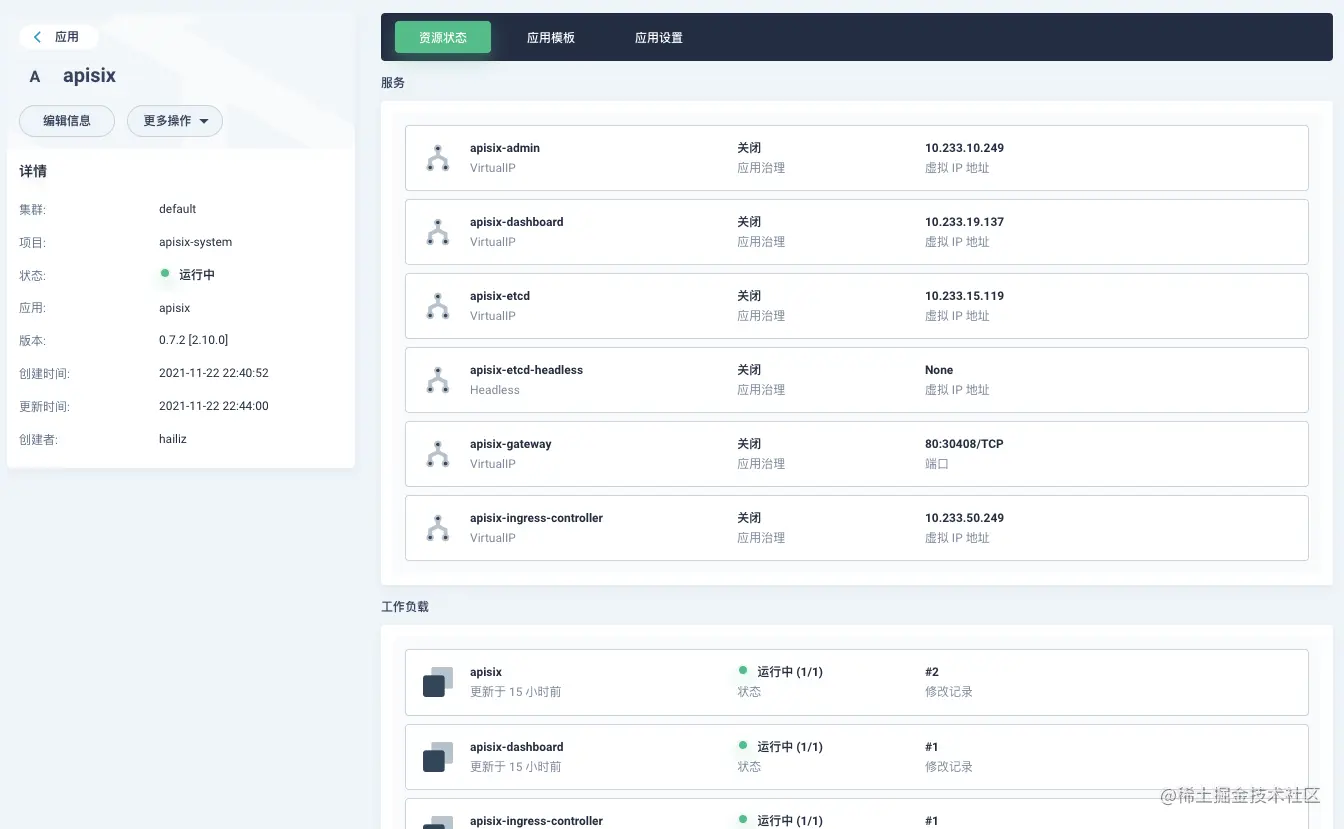Click the green 运行中 status dot in details
This screenshot has width=1344, height=829.
165,273
